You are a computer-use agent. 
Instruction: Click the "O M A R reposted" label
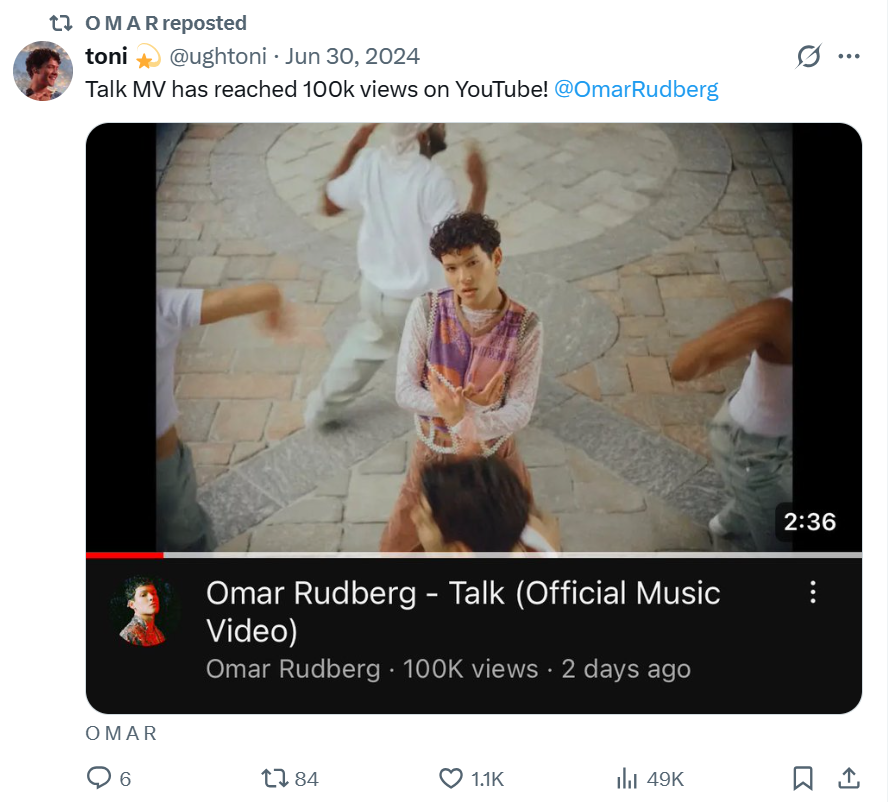(166, 22)
